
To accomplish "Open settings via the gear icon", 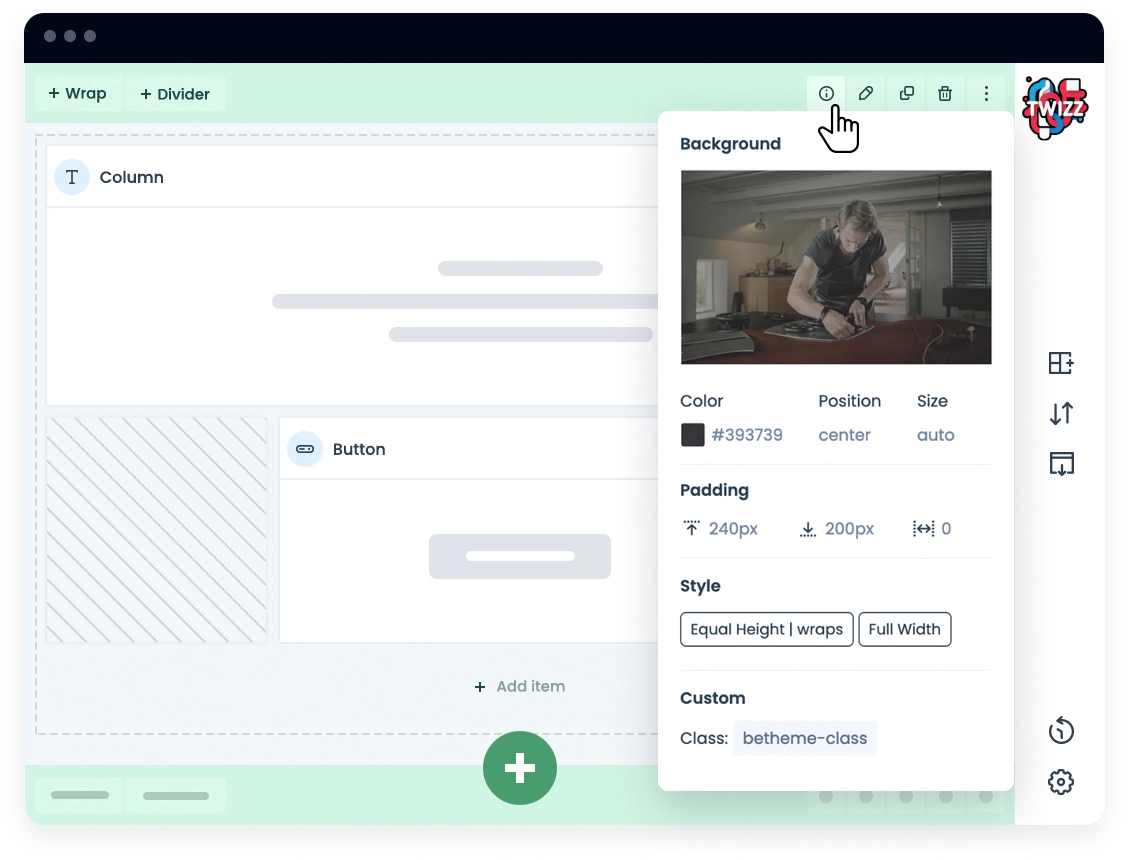I will click(x=1061, y=782).
